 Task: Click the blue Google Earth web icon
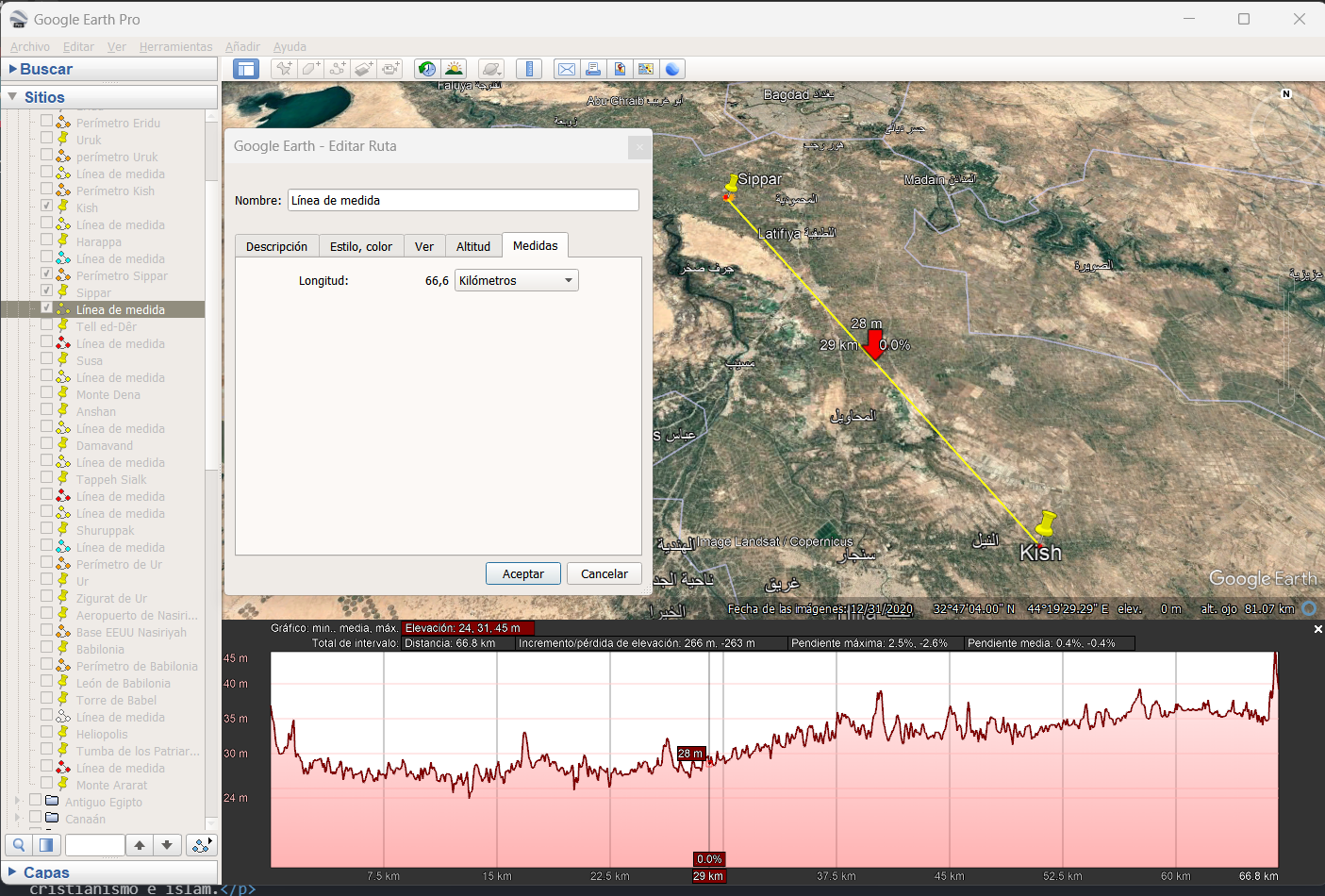click(672, 69)
